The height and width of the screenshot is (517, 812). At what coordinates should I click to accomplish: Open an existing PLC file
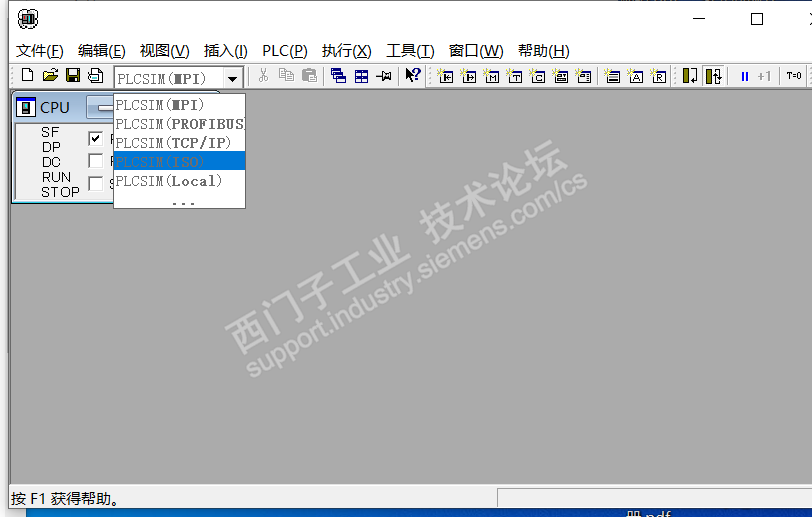point(50,76)
